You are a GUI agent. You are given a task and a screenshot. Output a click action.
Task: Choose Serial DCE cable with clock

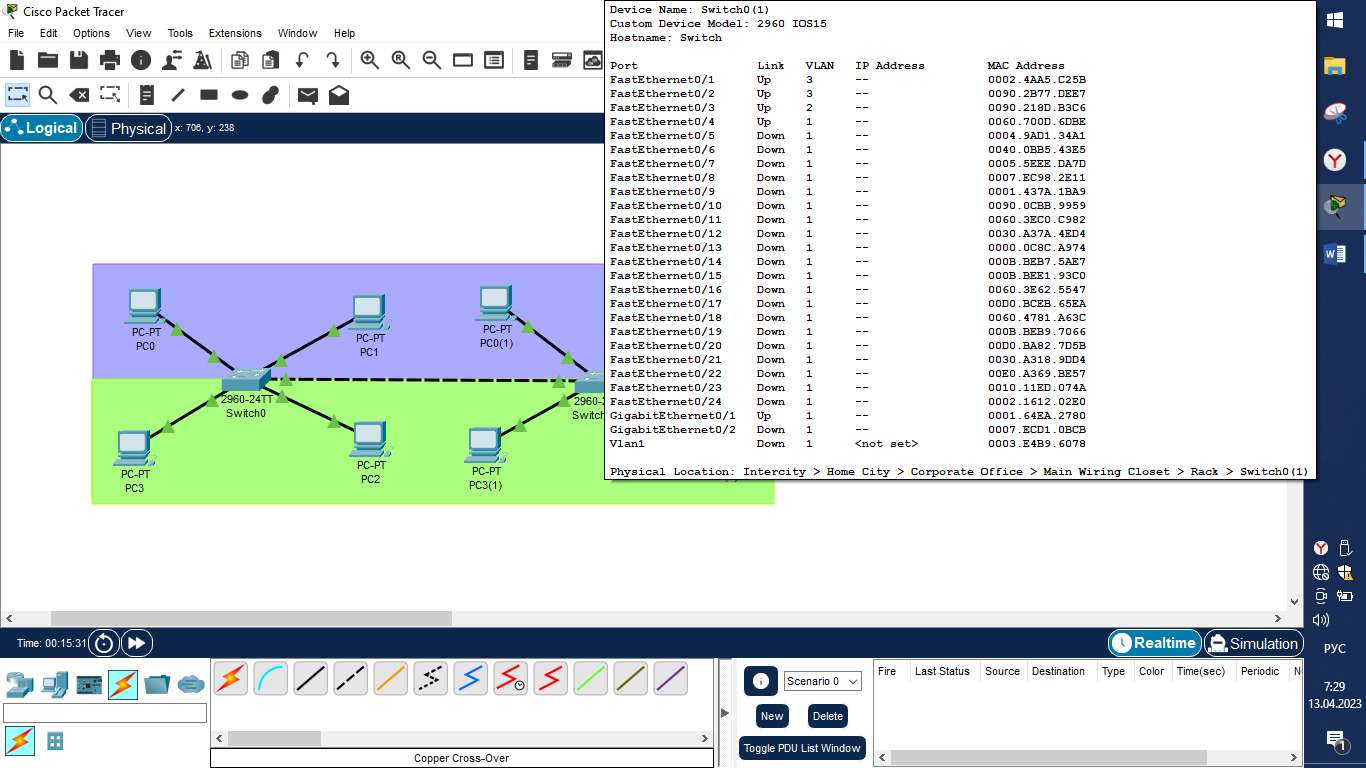click(510, 679)
